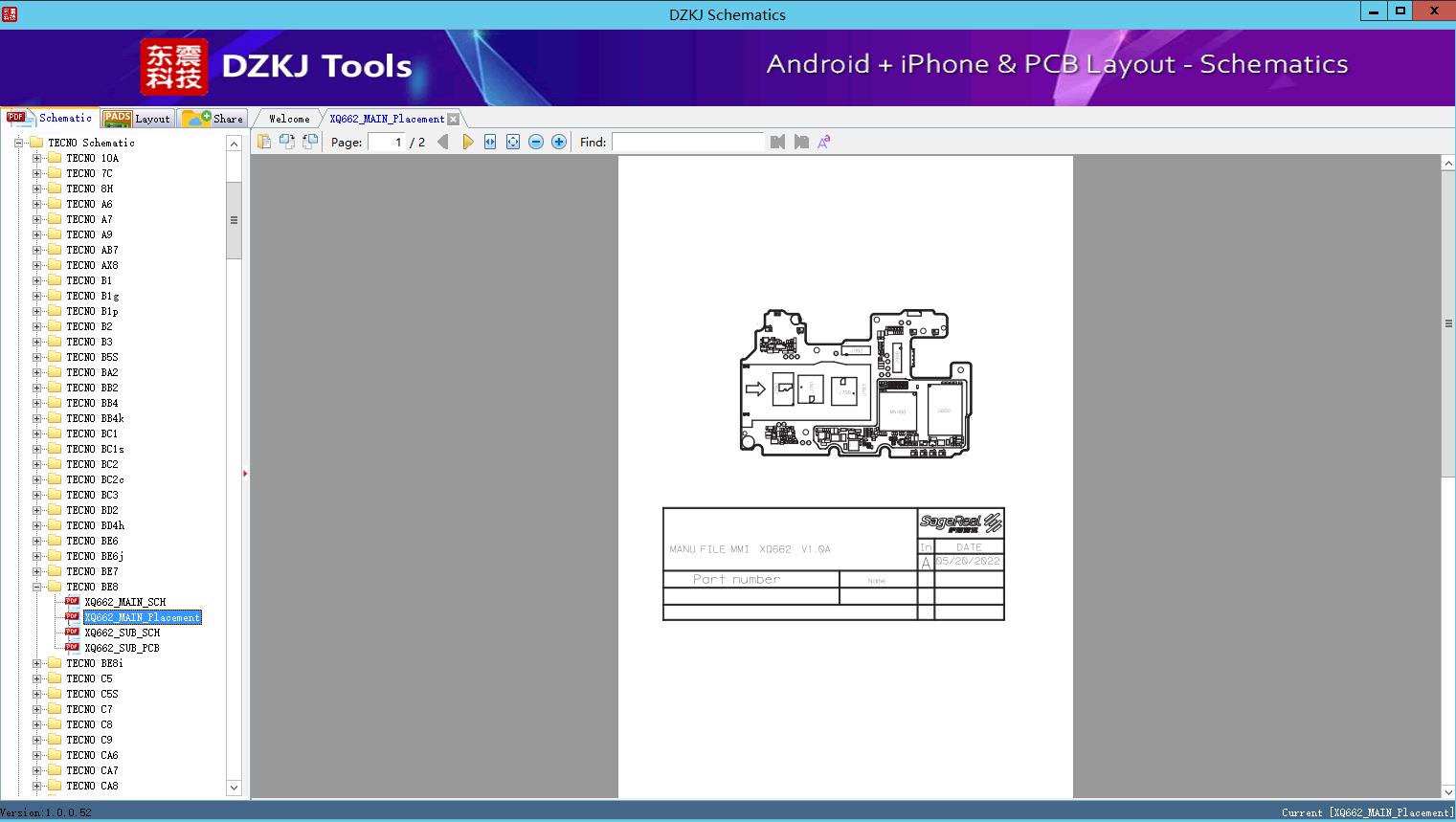1456x822 pixels.
Task: Click the fit page icon
Action: tap(513, 142)
